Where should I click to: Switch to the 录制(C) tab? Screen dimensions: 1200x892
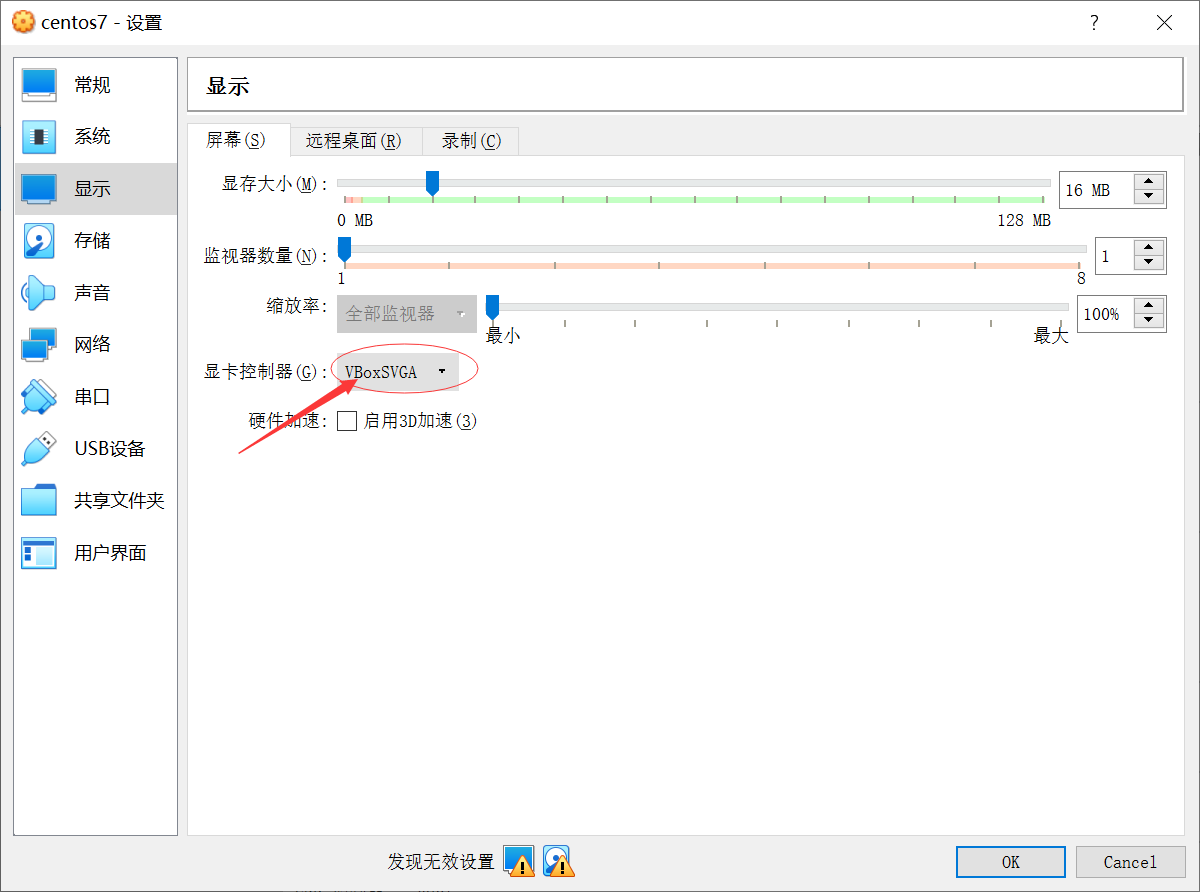pyautogui.click(x=471, y=141)
